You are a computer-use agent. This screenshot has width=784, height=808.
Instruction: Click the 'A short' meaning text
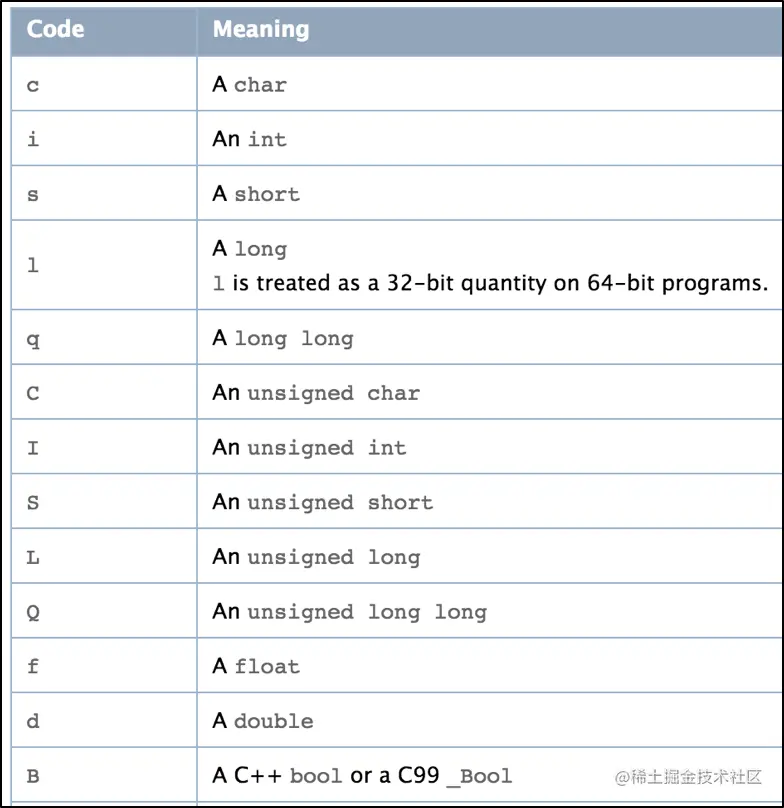pyautogui.click(x=256, y=194)
